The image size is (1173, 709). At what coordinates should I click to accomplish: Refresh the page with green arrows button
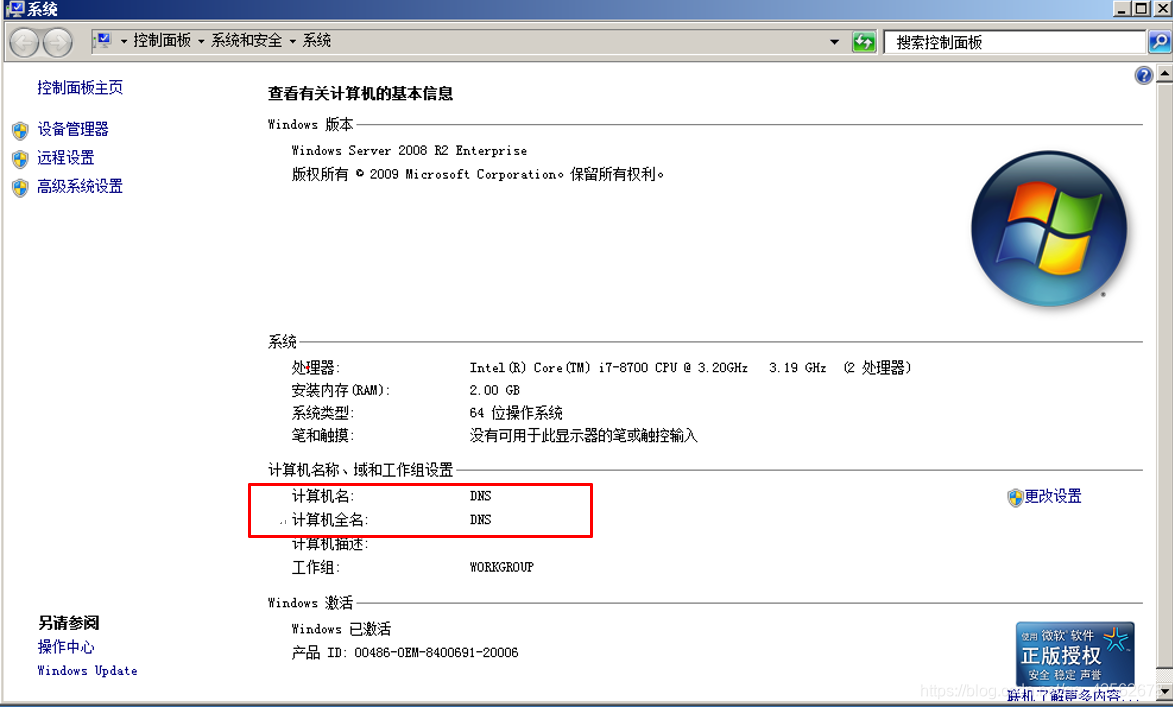coord(864,42)
